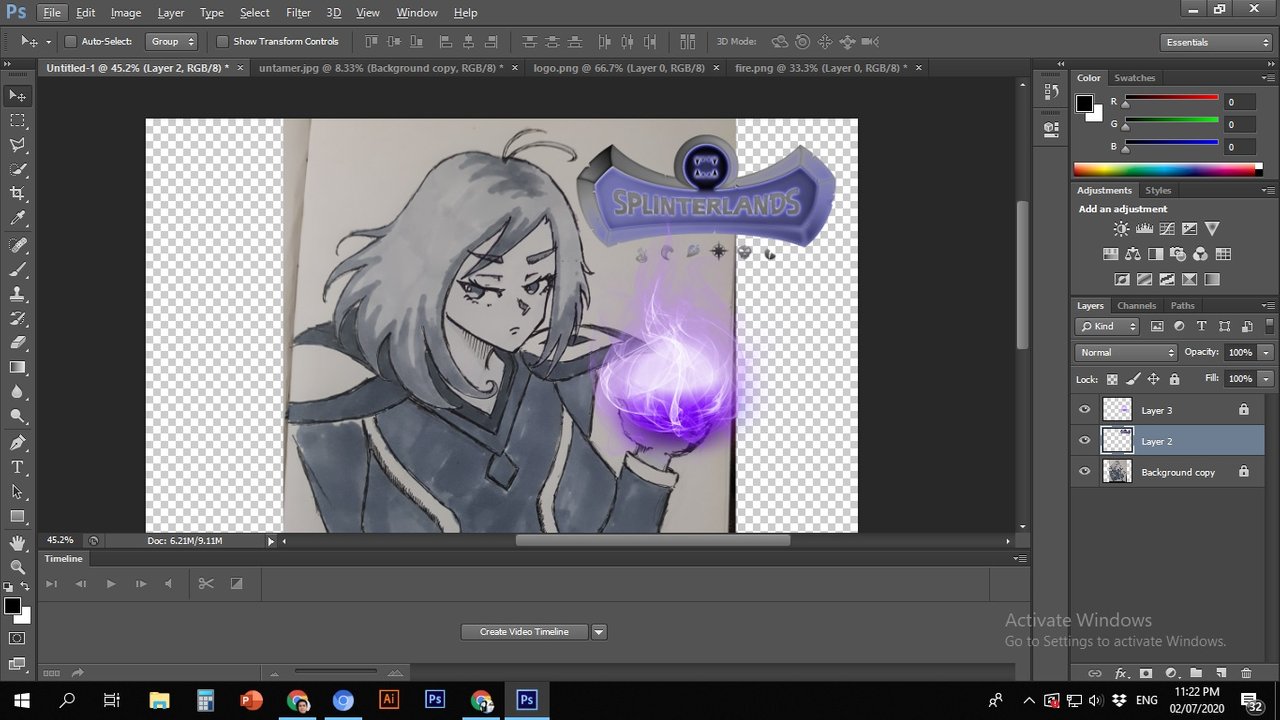The height and width of the screenshot is (720, 1280).
Task: Toggle lock all padlock icon
Action: click(1174, 379)
